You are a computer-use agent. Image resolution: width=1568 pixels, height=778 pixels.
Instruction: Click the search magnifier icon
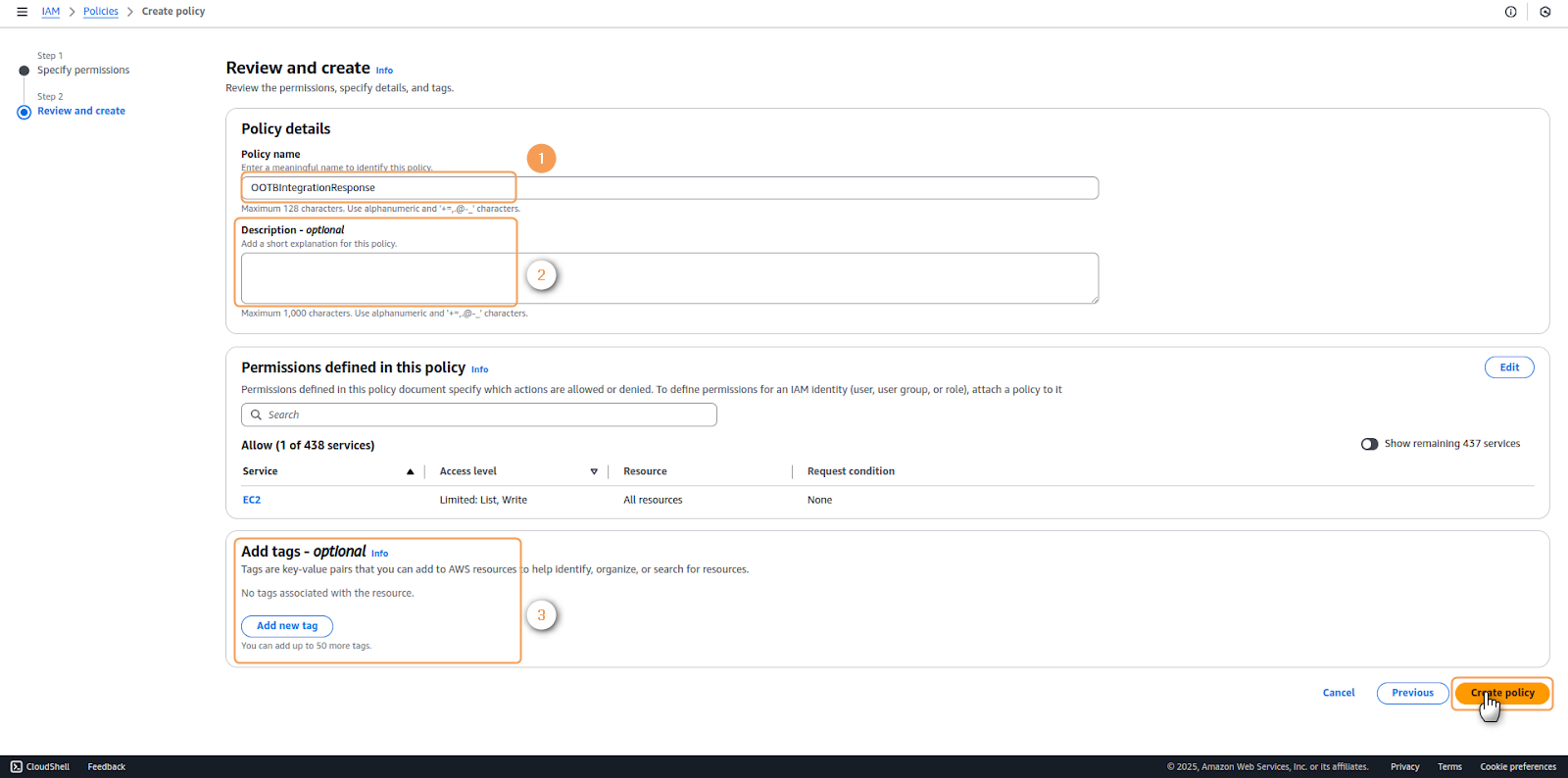(256, 414)
